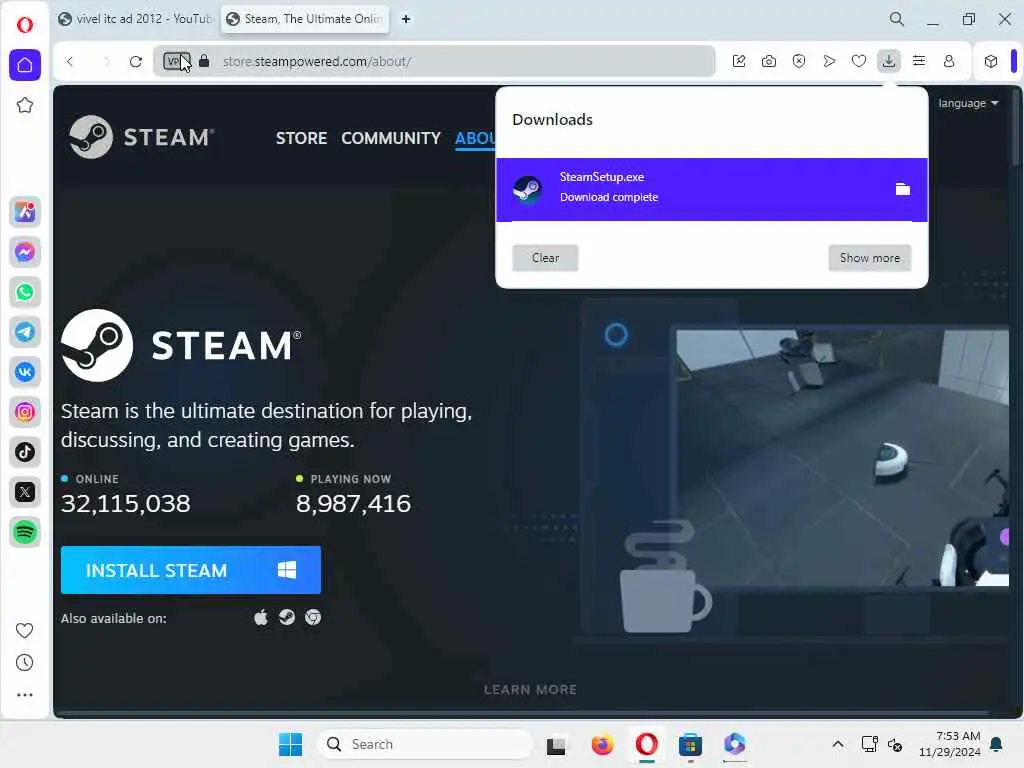This screenshot has height=768, width=1024.
Task: Click Show more downloads button
Action: (x=870, y=258)
